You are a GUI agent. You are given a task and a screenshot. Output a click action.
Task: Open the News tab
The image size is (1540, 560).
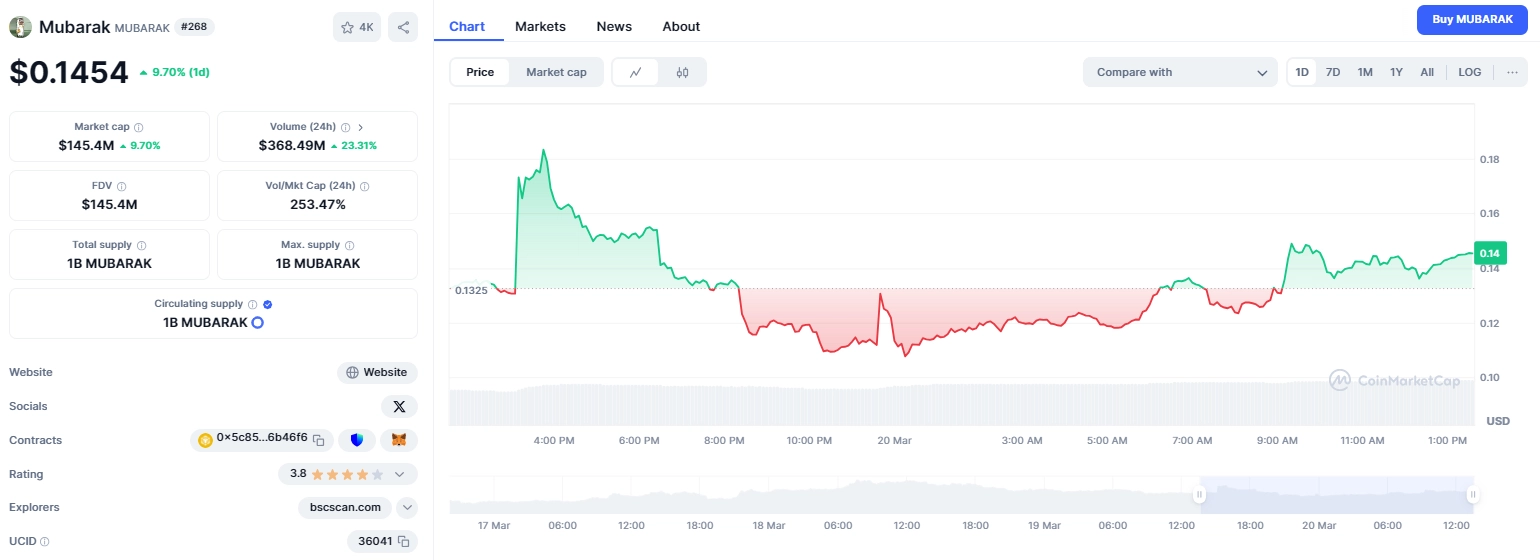[x=614, y=26]
